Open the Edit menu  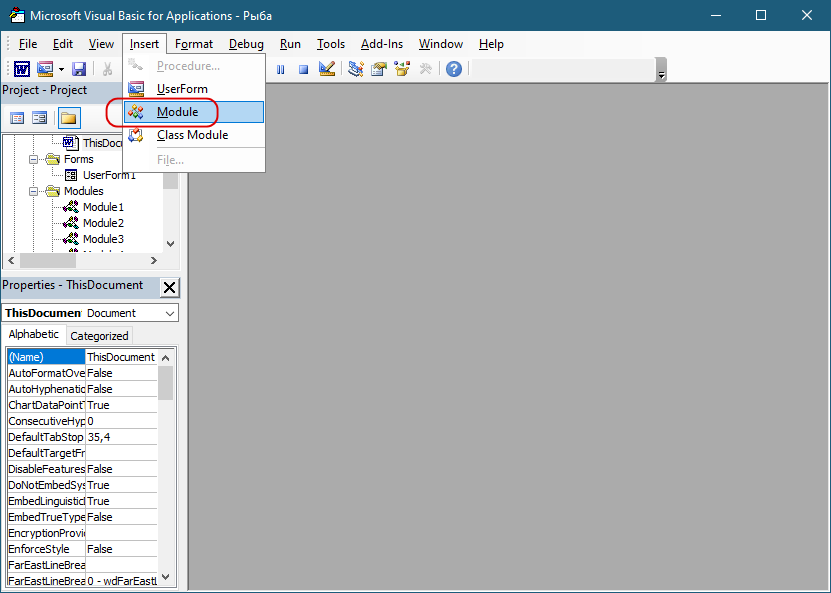pos(63,44)
